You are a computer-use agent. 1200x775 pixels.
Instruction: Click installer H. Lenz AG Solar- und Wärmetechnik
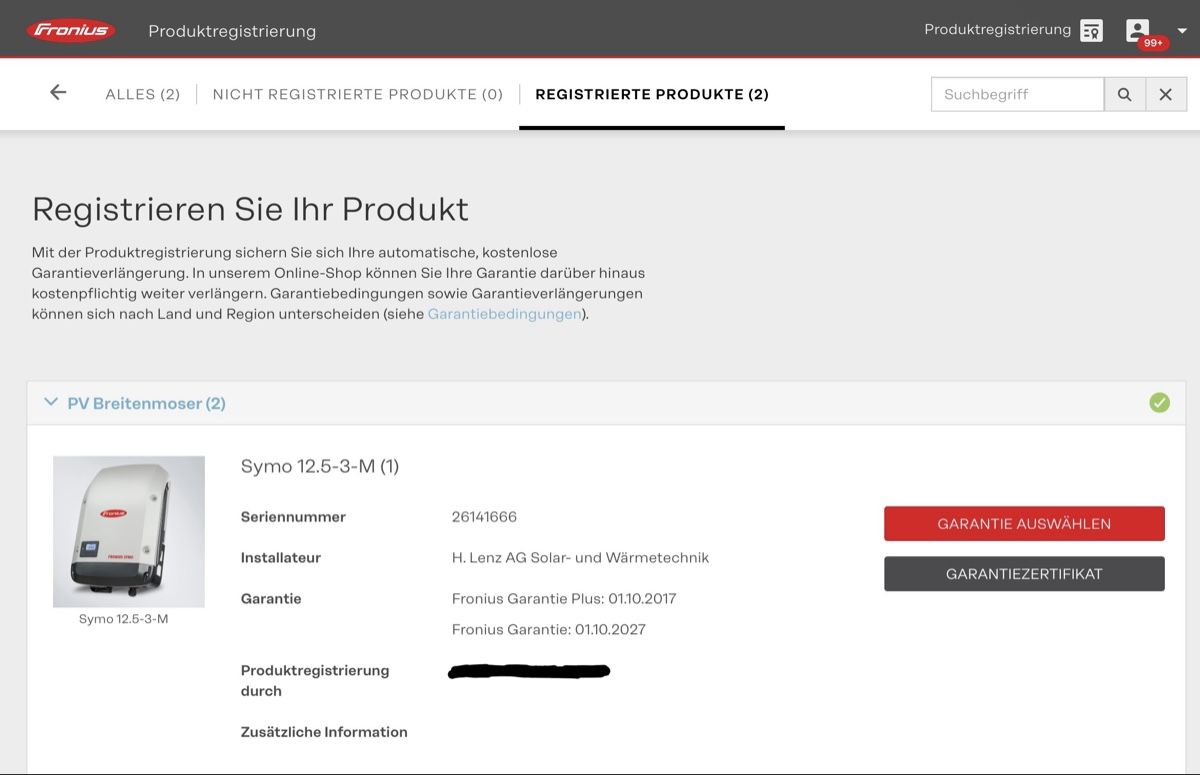580,558
